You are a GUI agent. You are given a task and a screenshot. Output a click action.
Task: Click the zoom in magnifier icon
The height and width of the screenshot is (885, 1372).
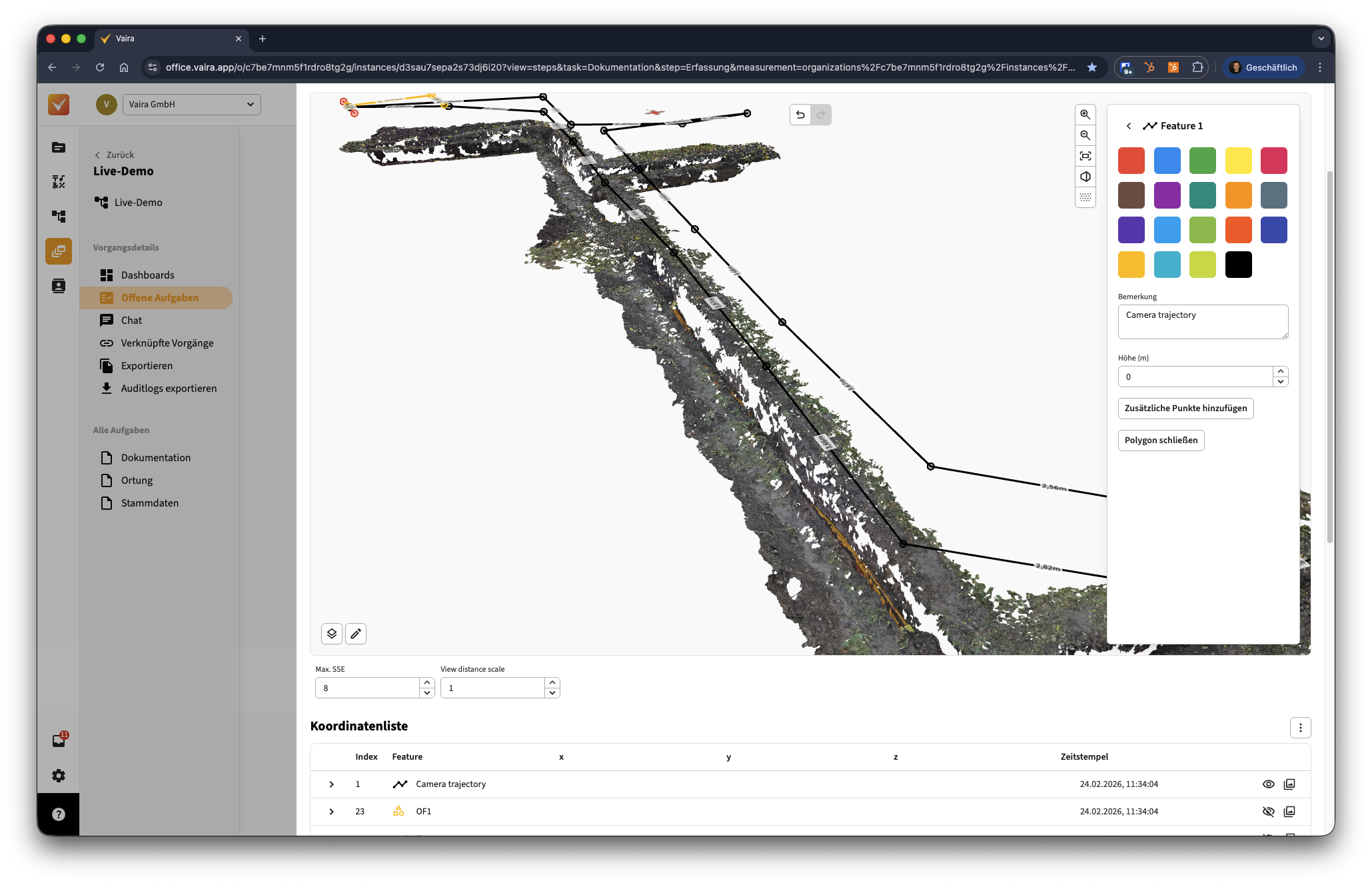[1085, 115]
